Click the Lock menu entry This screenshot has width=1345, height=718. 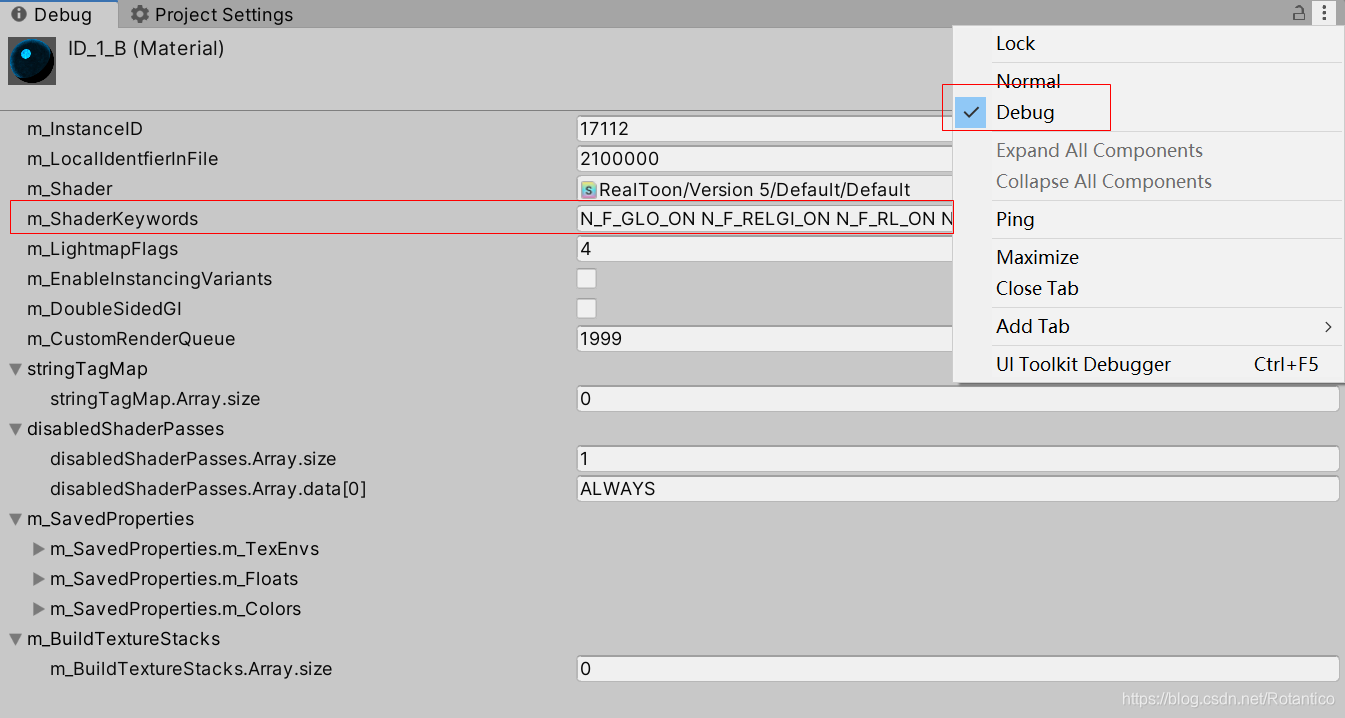1015,43
